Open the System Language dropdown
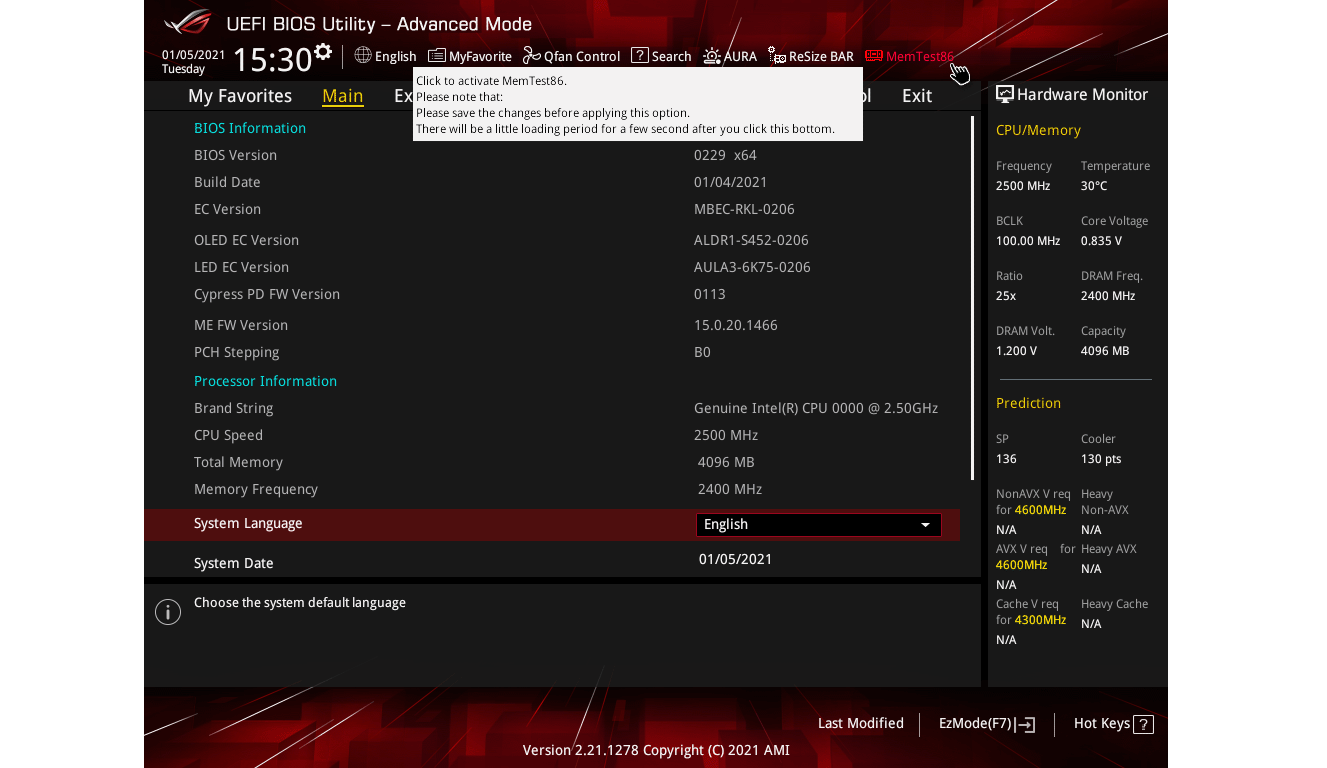The width and height of the screenshot is (1327, 768). (819, 524)
